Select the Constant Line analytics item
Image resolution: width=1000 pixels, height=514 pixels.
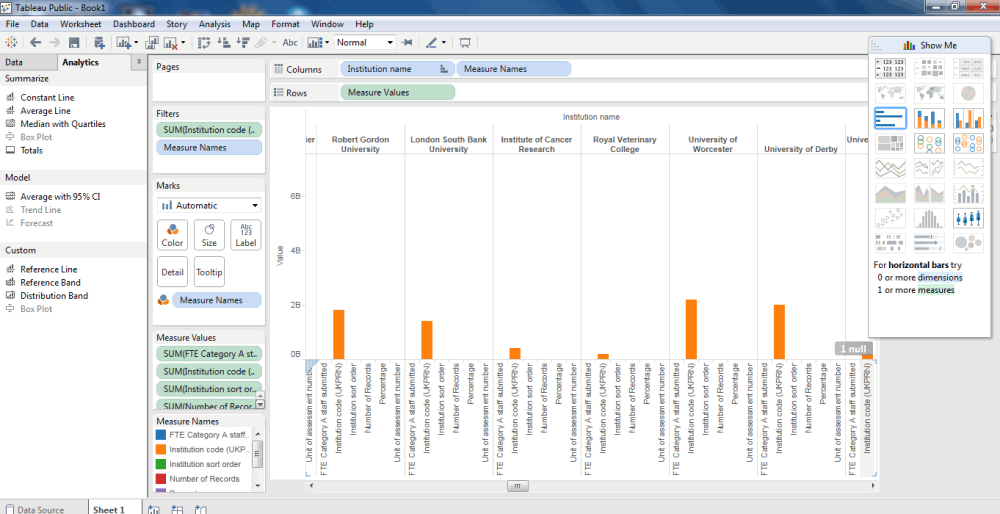click(47, 98)
